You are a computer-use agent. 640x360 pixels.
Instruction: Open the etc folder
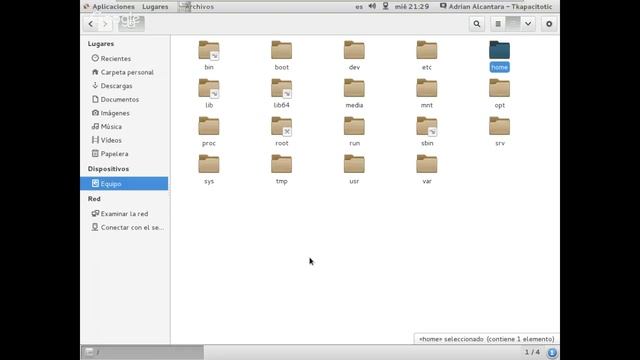[427, 55]
